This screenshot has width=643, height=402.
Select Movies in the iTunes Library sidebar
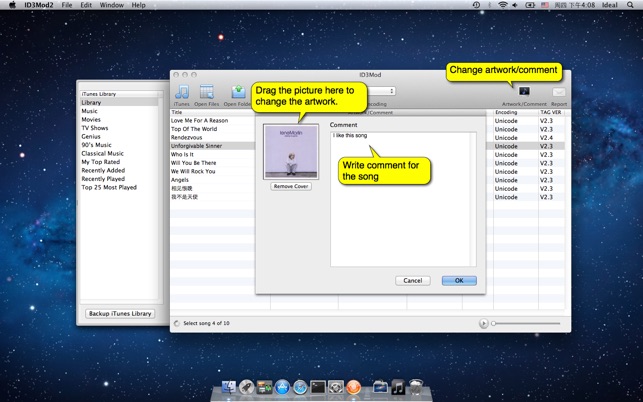(119, 120)
